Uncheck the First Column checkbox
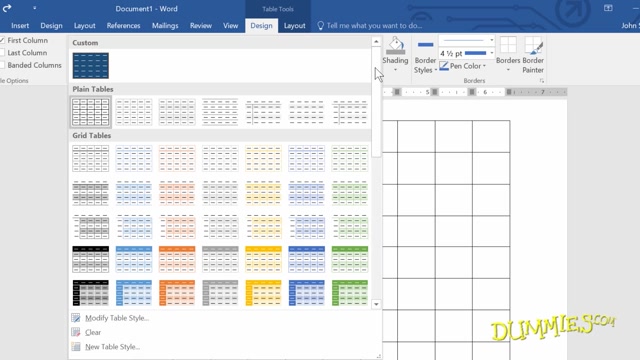 [2, 40]
